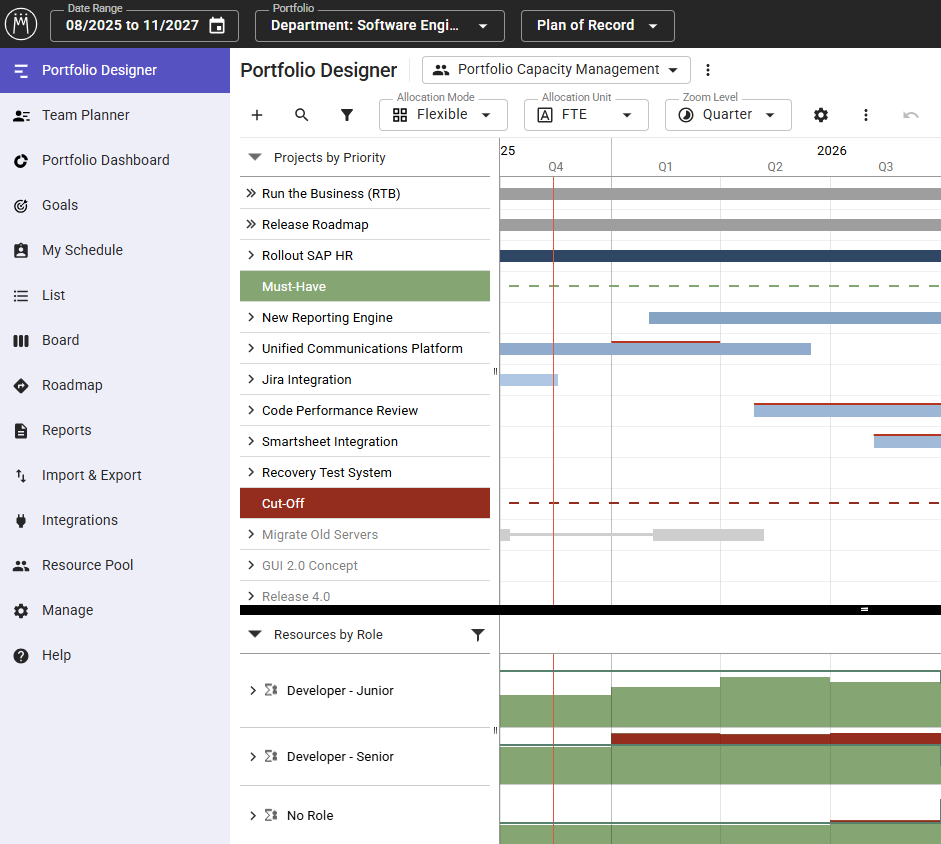The height and width of the screenshot is (844, 941).
Task: Click the Must-Have priority row
Action: (365, 287)
